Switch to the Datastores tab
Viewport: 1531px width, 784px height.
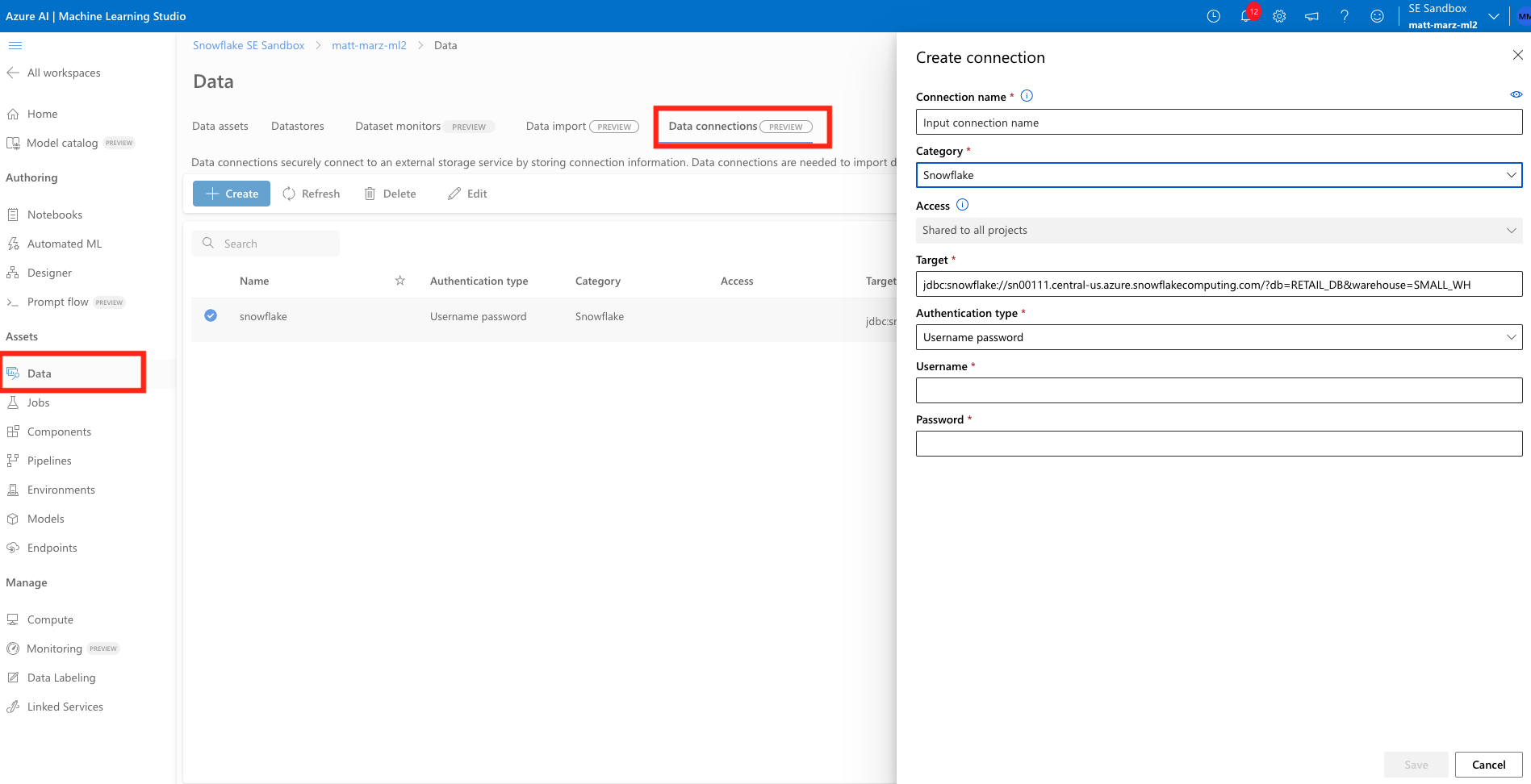(x=297, y=126)
